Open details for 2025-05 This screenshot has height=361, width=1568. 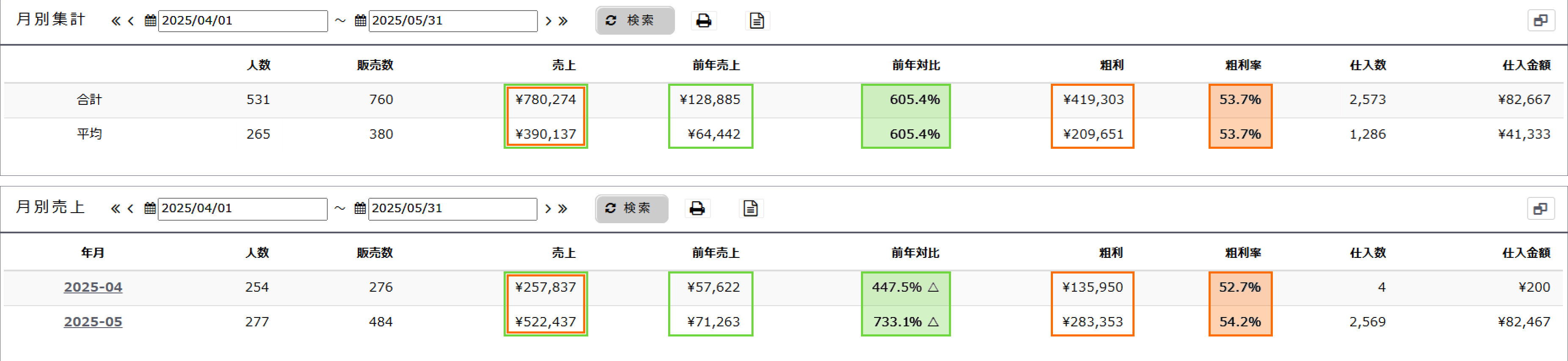pos(93,321)
